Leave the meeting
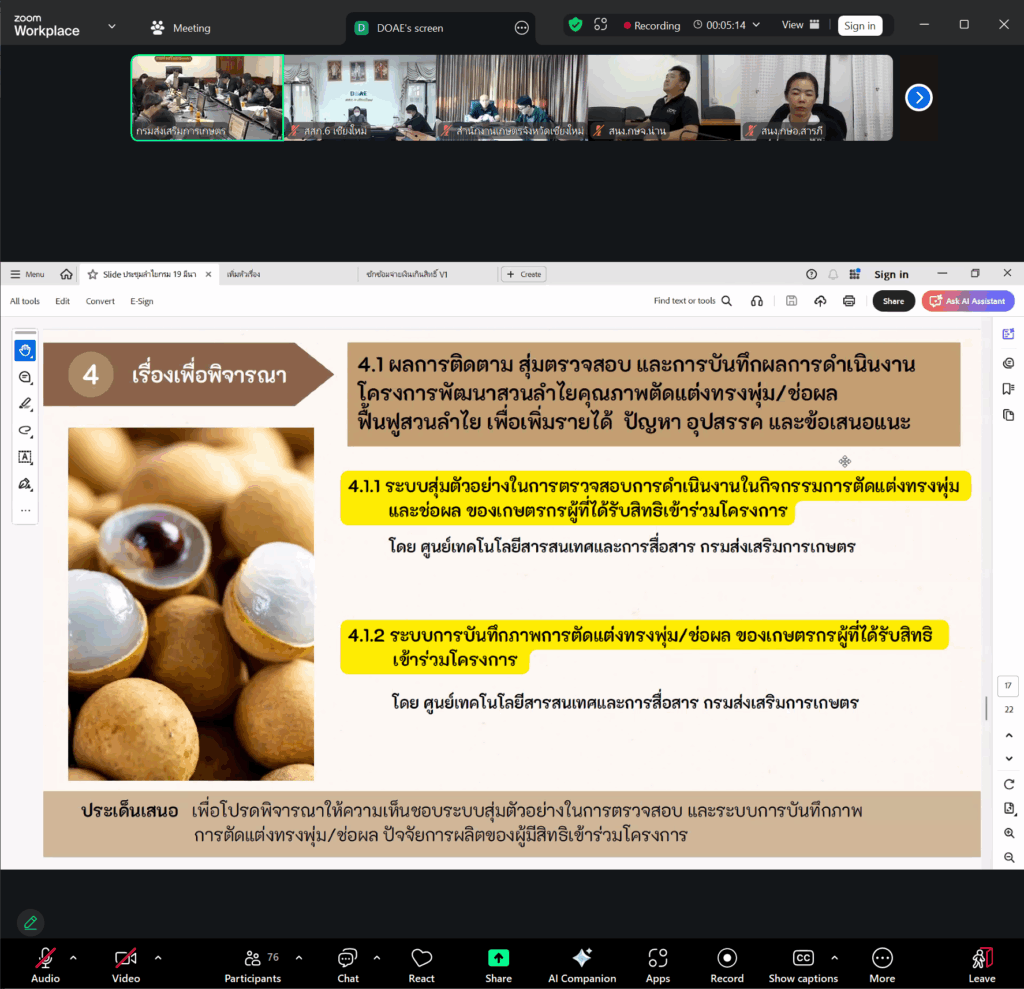This screenshot has height=989, width=1024. [x=981, y=964]
